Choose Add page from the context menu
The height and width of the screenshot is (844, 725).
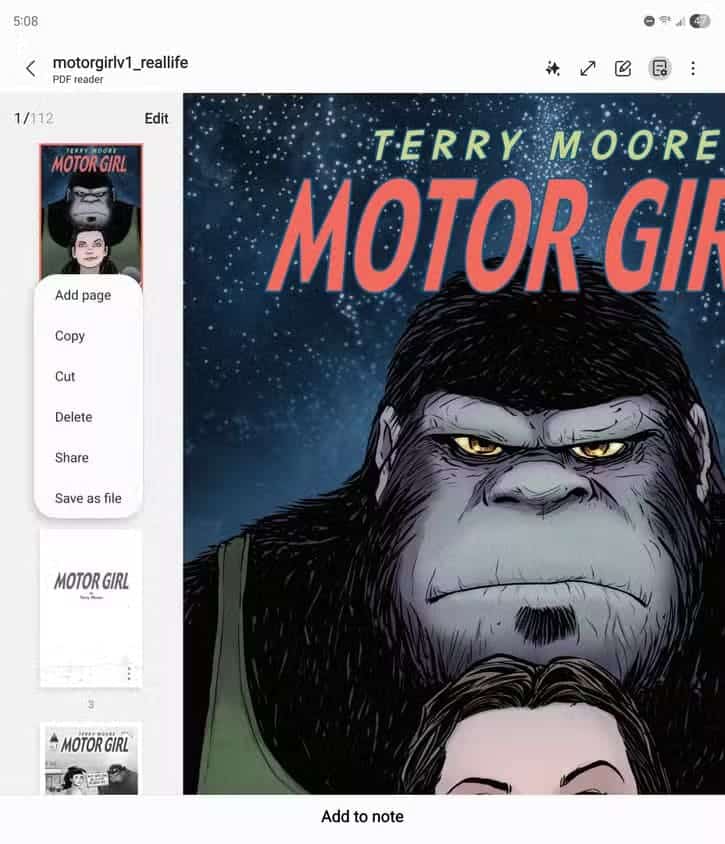click(83, 295)
